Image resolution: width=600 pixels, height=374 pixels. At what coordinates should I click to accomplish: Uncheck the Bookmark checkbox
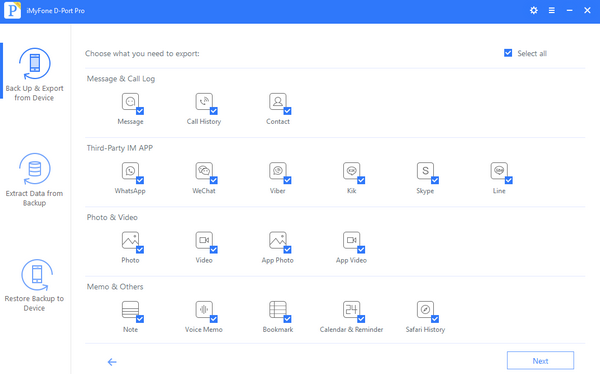[287, 319]
